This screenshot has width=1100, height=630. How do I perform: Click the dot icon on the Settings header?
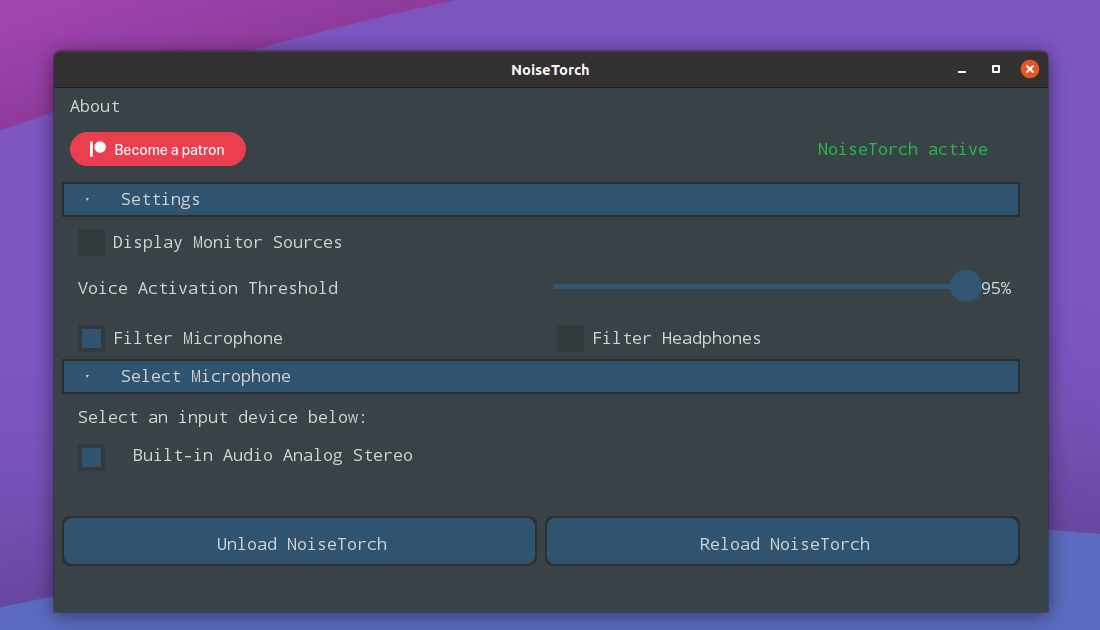[x=86, y=199]
